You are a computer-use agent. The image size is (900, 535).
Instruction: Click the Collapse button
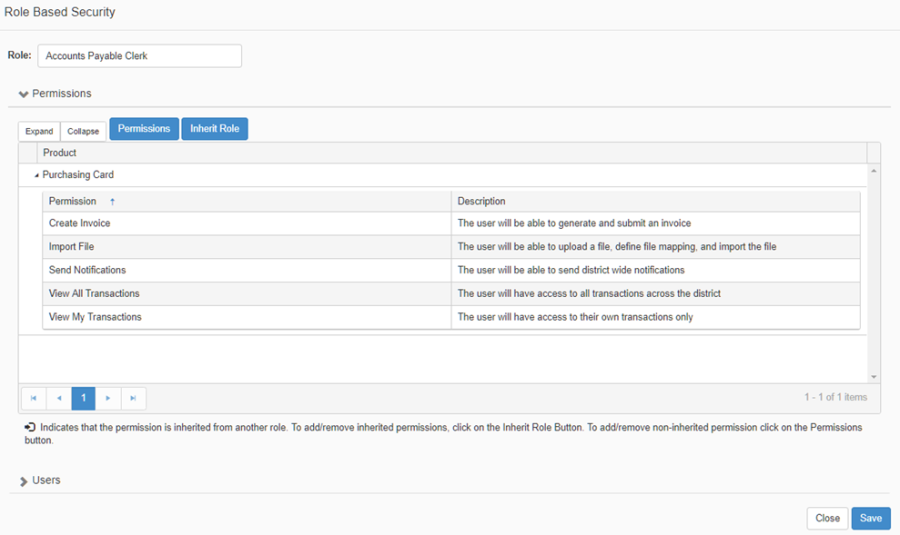pyautogui.click(x=83, y=131)
